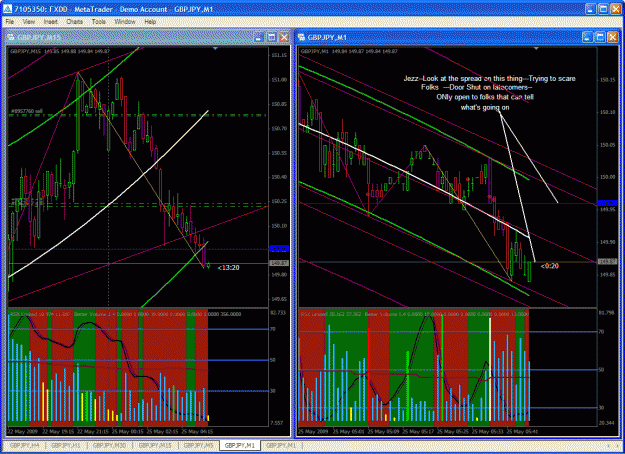The image size is (625, 454).
Task: Open the Charts menu
Action: (75, 22)
